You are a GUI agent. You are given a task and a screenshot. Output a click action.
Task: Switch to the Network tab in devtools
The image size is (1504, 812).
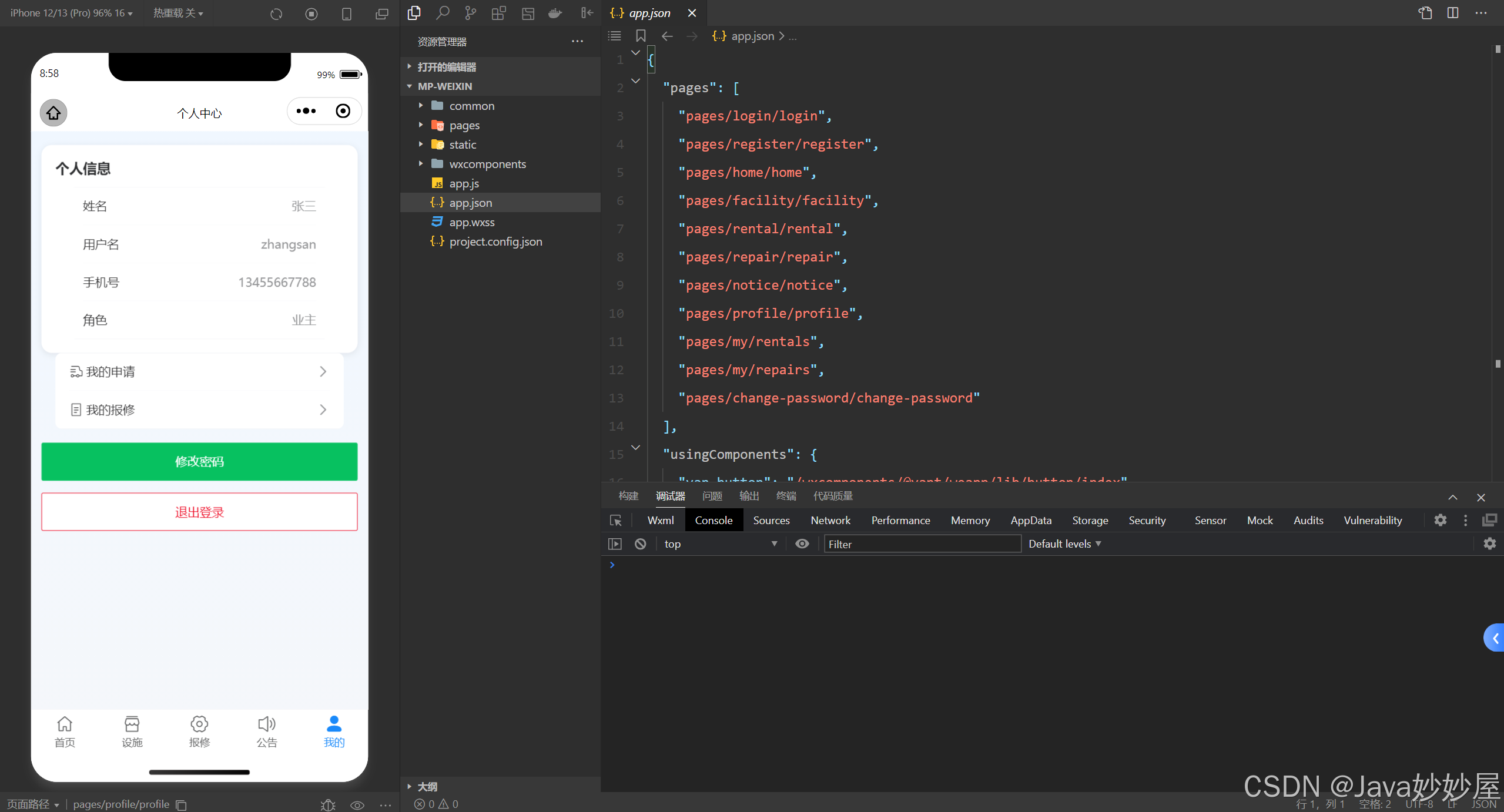830,521
